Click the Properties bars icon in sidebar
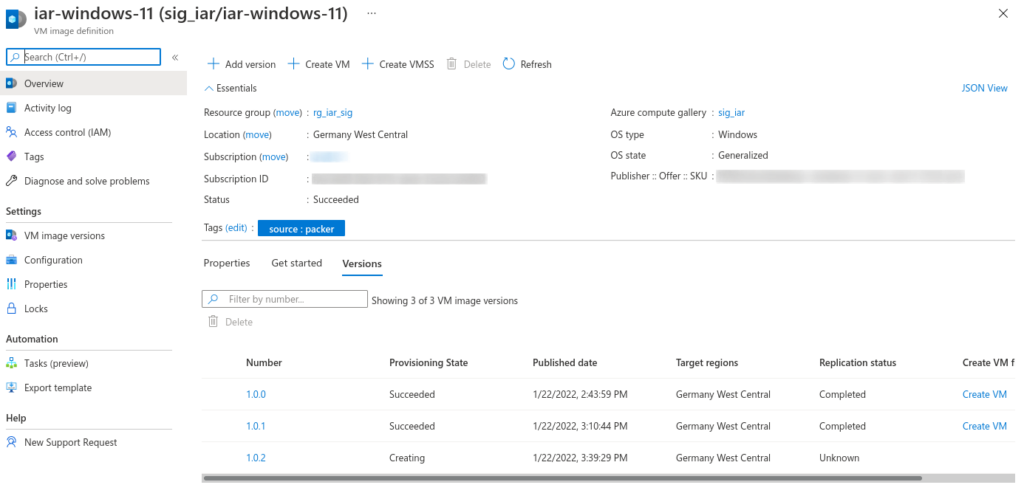This screenshot has height=496, width=1024. (x=11, y=284)
